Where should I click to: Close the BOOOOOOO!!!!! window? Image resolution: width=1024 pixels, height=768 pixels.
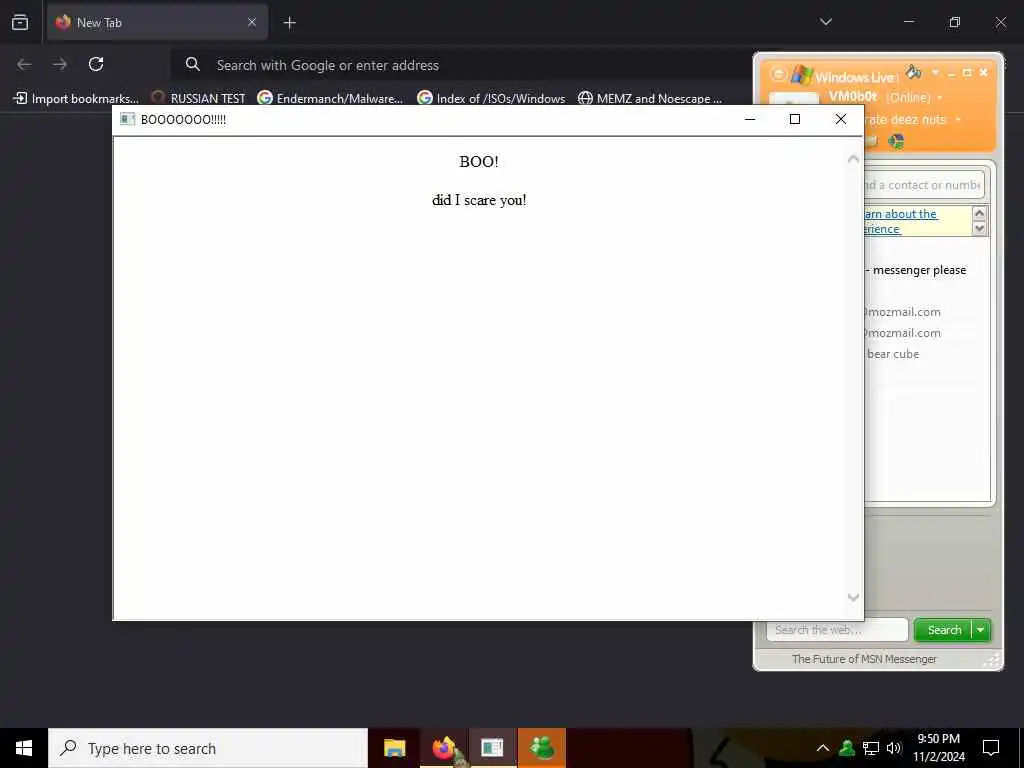[x=840, y=119]
